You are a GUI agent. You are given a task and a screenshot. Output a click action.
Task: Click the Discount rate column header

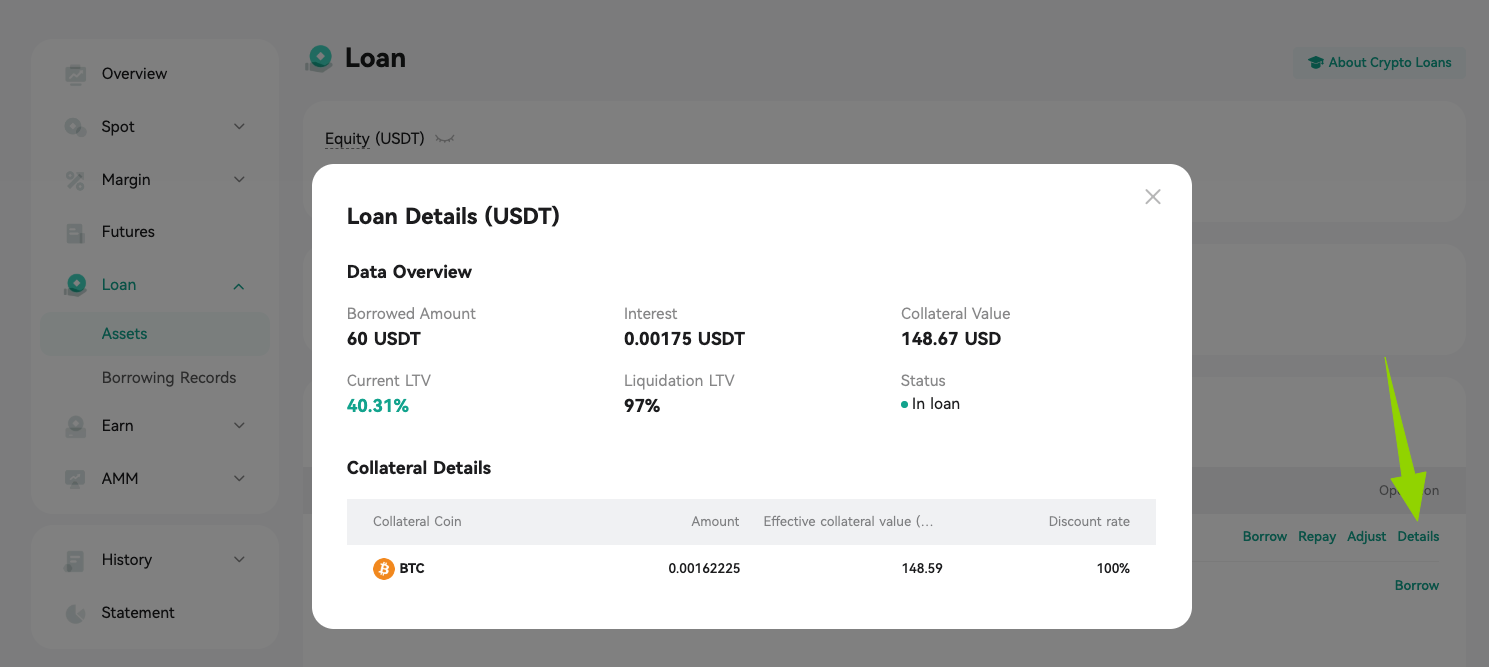(x=1089, y=522)
